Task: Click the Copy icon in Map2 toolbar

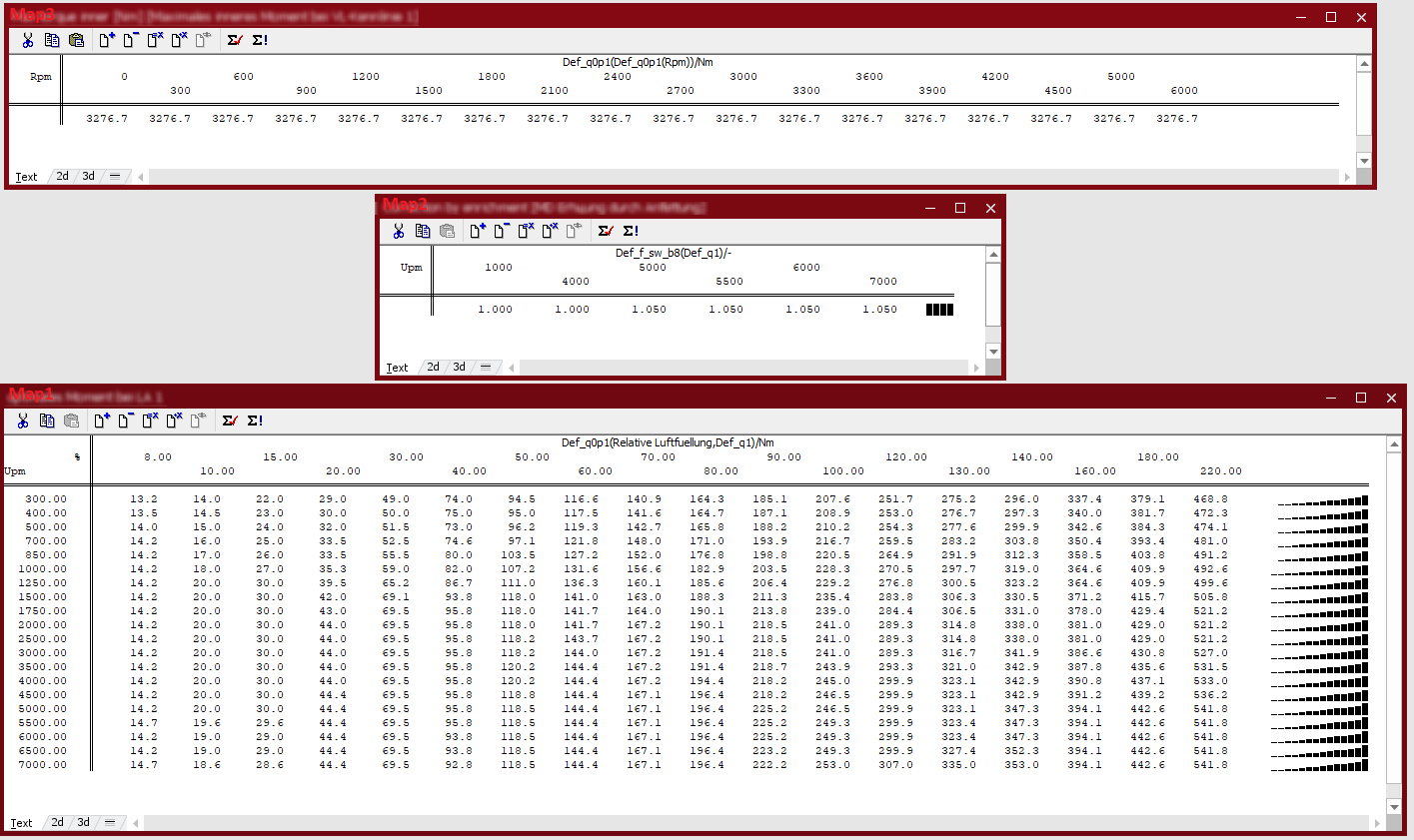Action: (x=423, y=231)
